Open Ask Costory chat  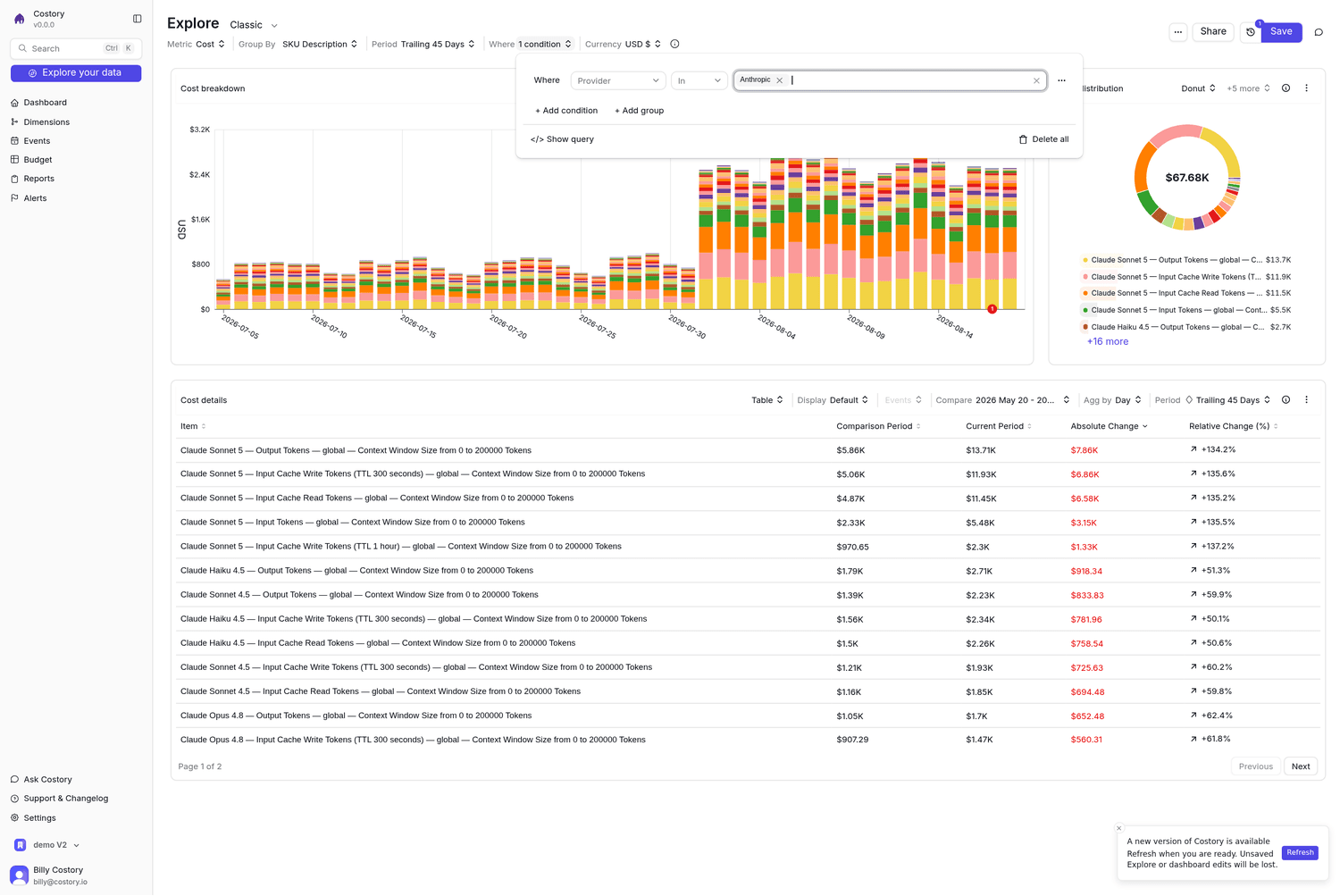coord(47,780)
